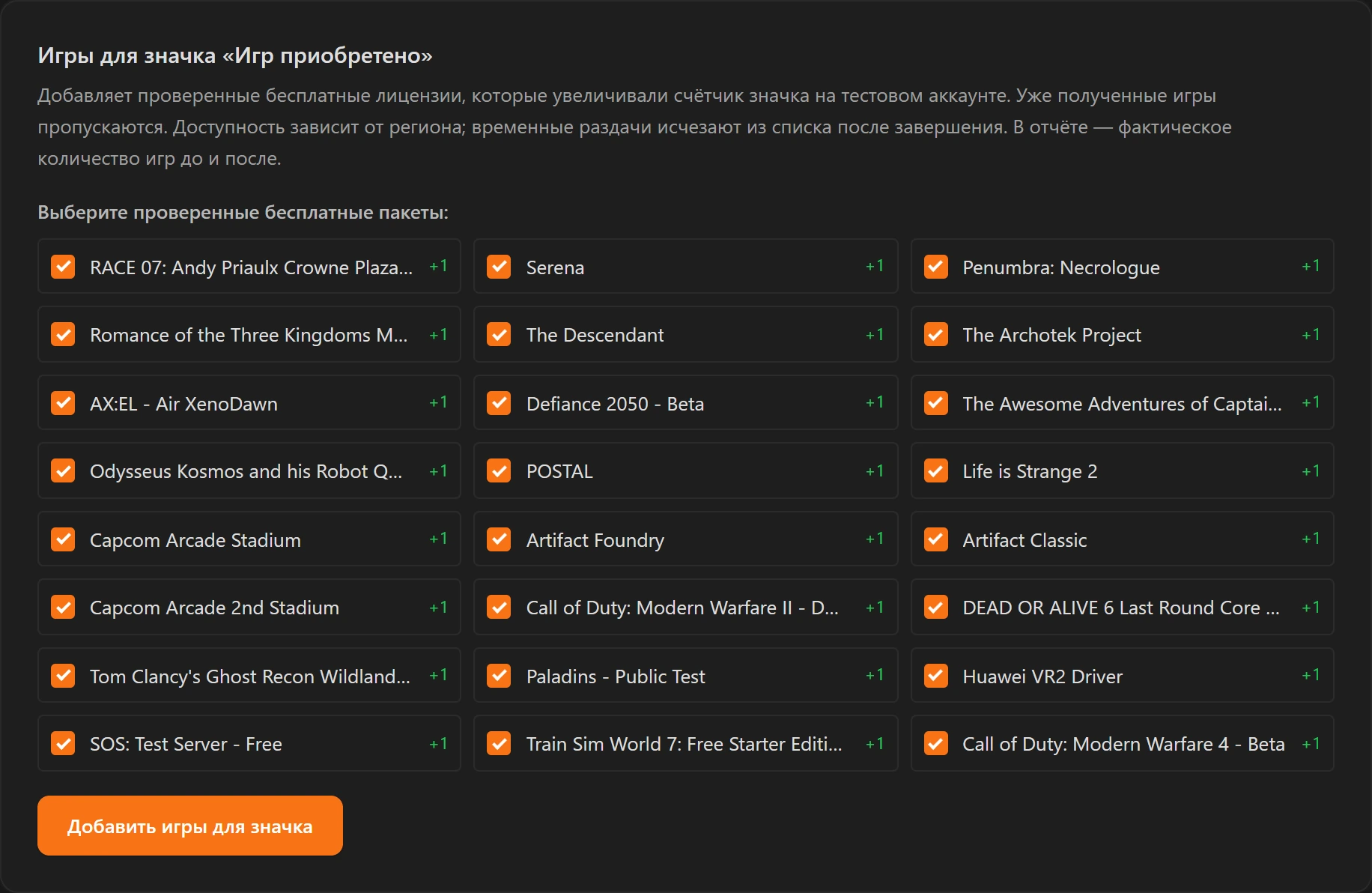
Task: Click the Выберите проверенные бесплатные пакеты label
Action: click(x=243, y=212)
